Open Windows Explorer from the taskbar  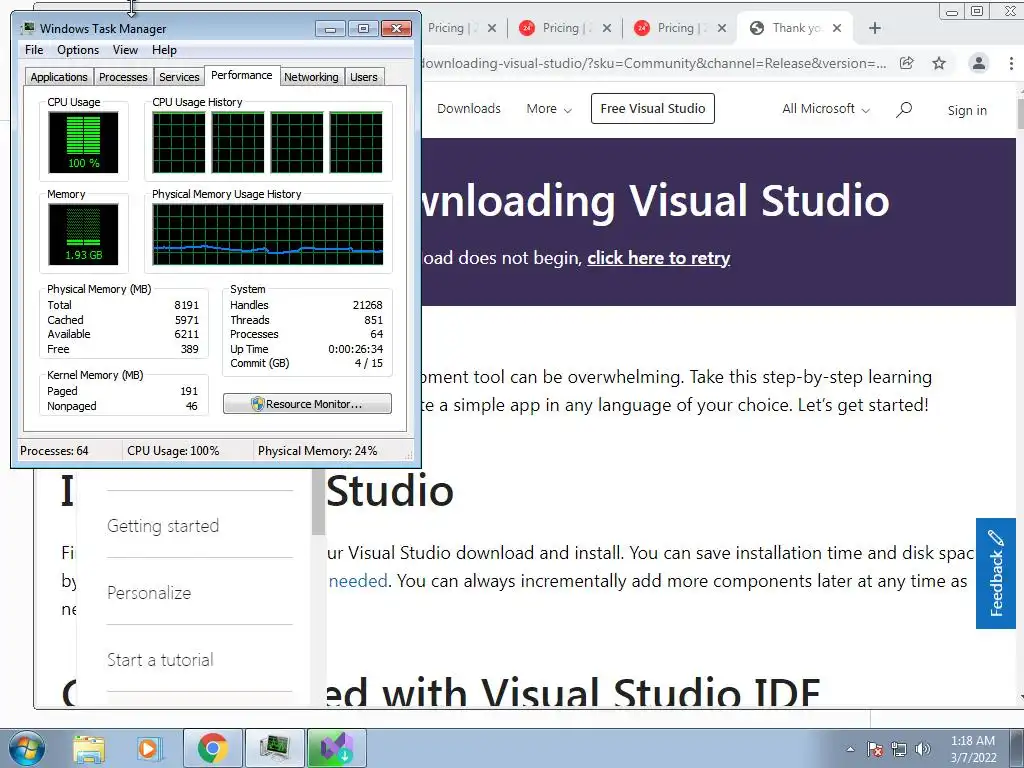click(89, 748)
